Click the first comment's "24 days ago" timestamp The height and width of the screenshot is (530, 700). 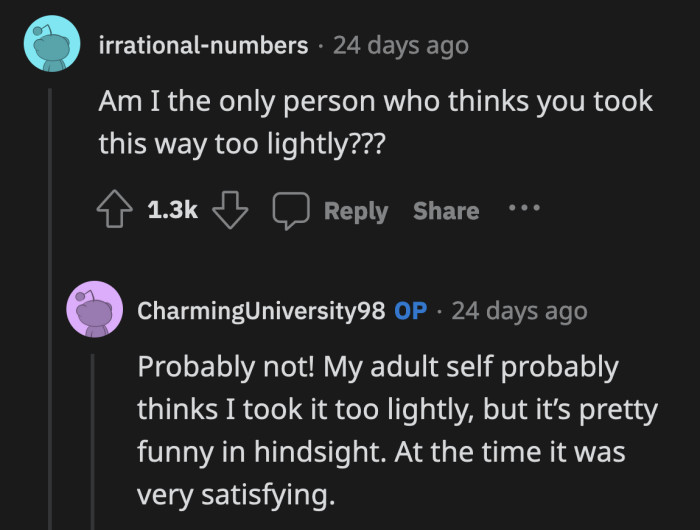400,45
